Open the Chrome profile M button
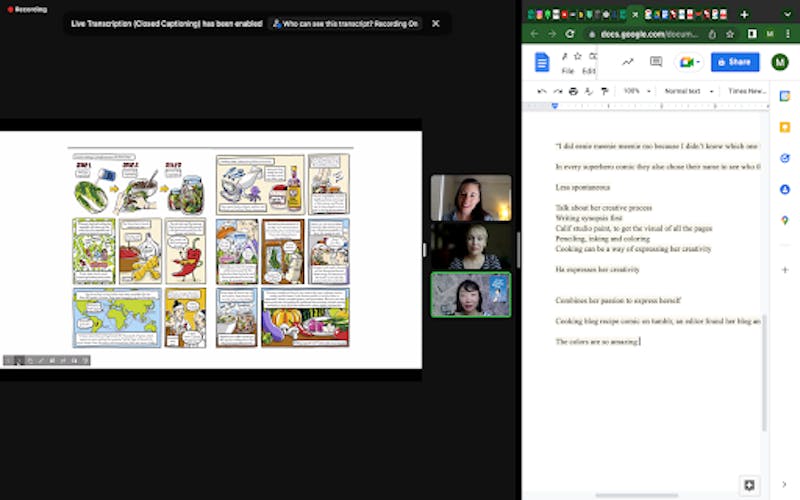The width and height of the screenshot is (800, 500). (770, 34)
